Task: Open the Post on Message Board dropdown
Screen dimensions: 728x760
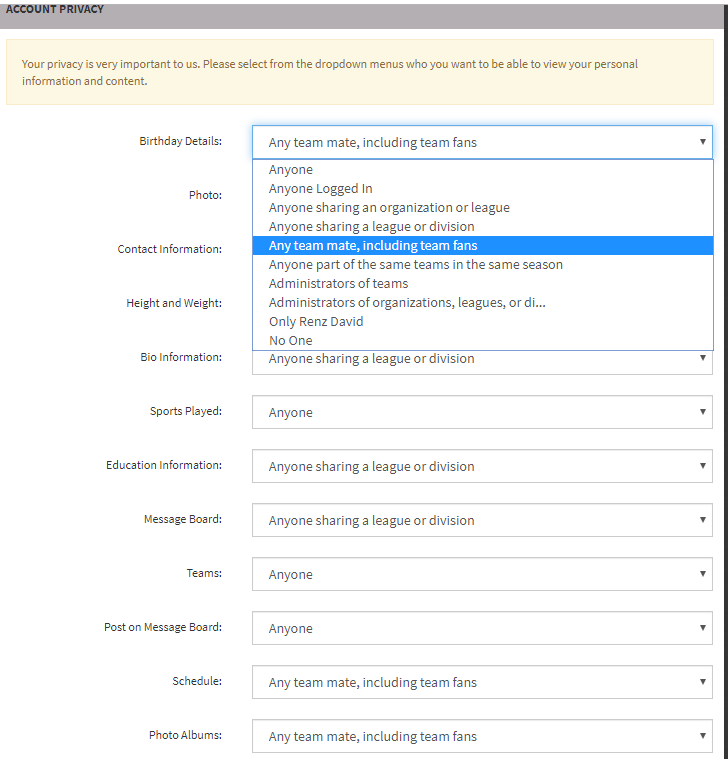Action: (x=482, y=628)
